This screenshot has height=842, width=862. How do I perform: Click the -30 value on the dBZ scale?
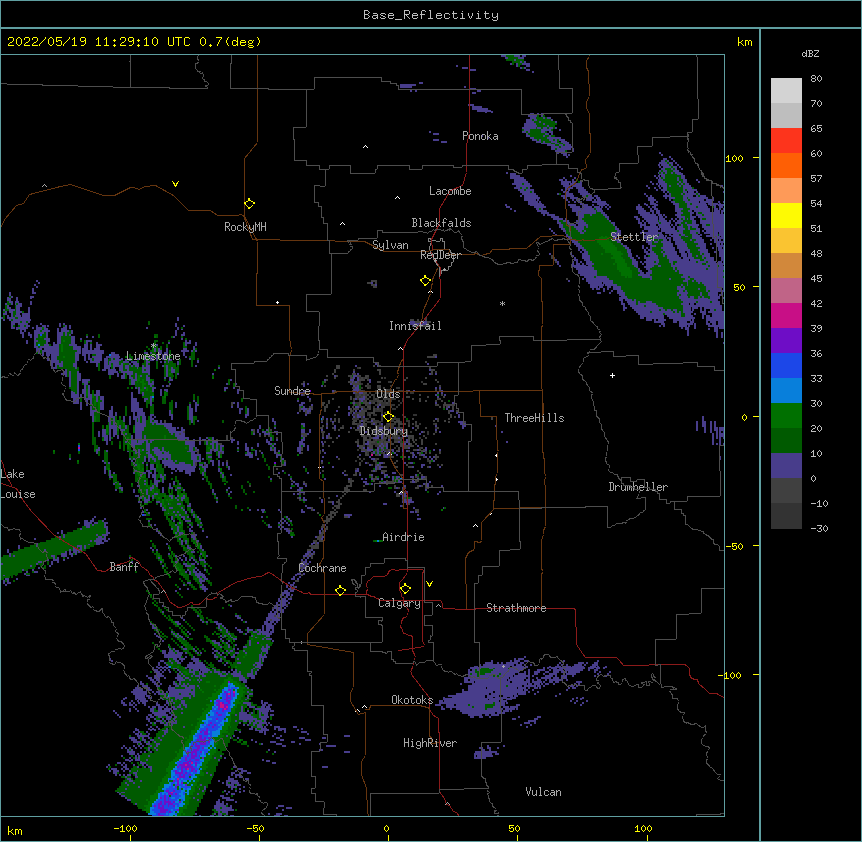[819, 528]
